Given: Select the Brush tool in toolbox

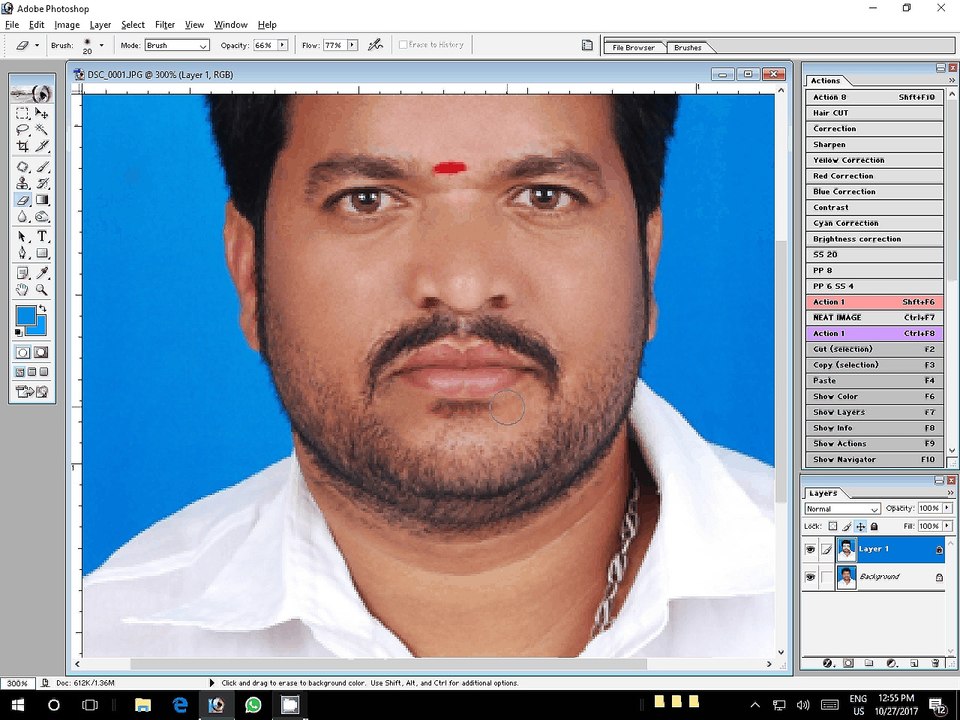Looking at the screenshot, I should coord(42,167).
